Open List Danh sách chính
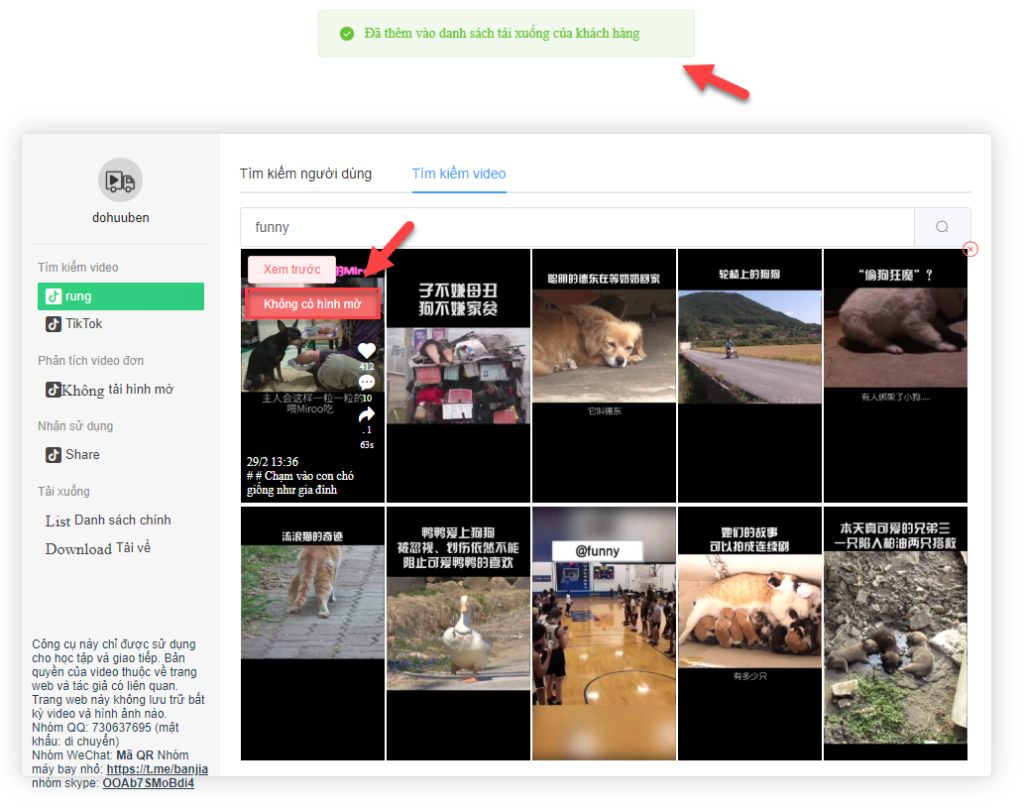 [108, 521]
